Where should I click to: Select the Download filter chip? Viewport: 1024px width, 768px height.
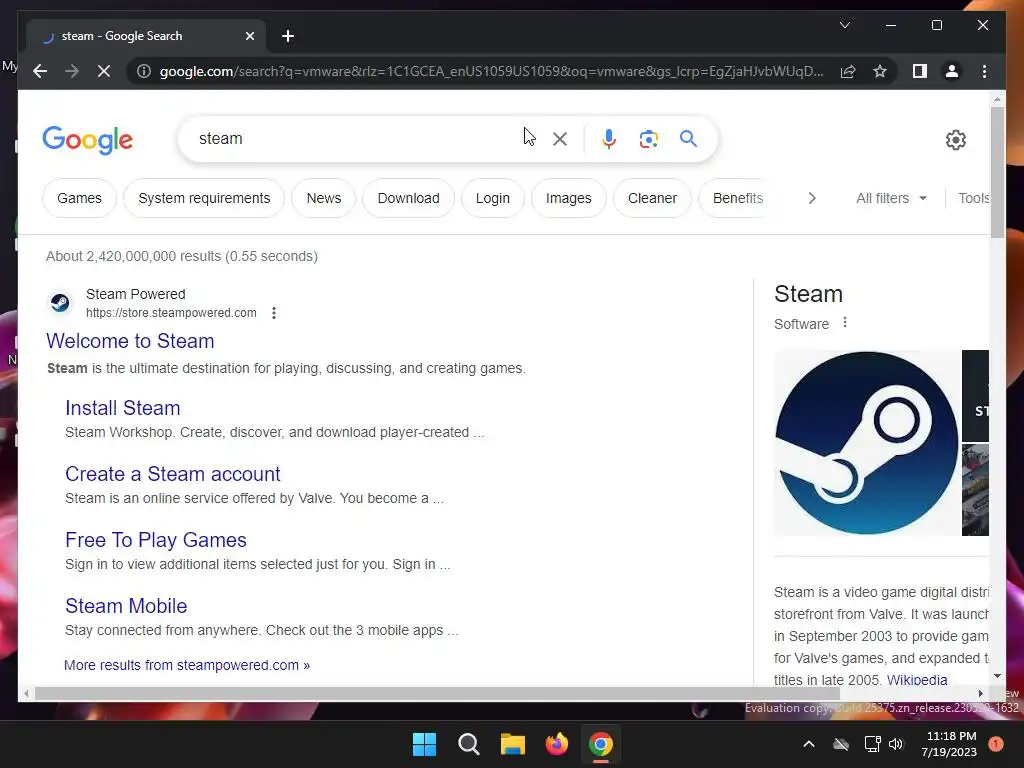tap(408, 198)
